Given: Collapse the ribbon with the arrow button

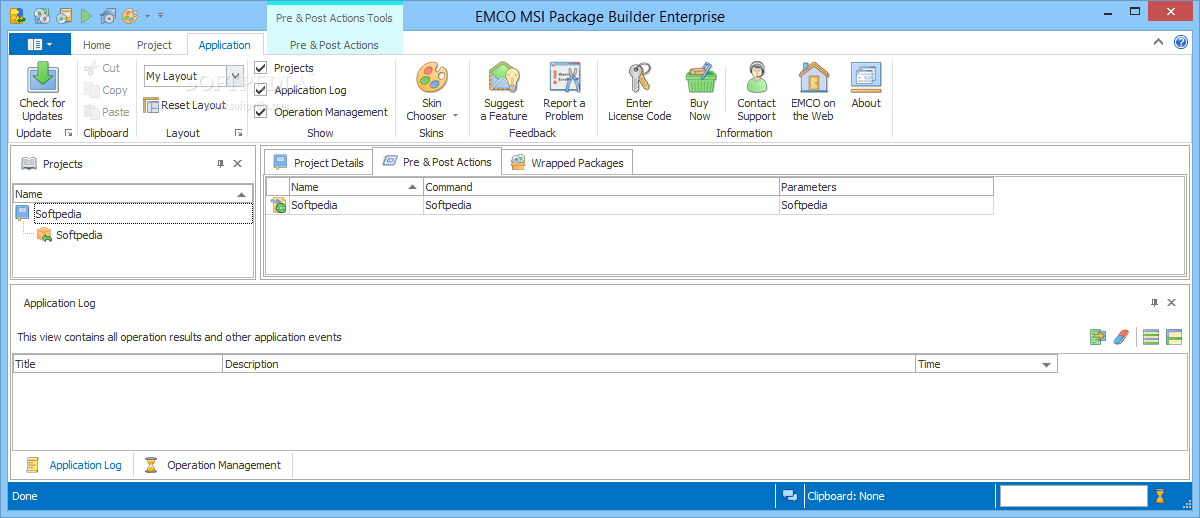Looking at the screenshot, I should (1158, 42).
